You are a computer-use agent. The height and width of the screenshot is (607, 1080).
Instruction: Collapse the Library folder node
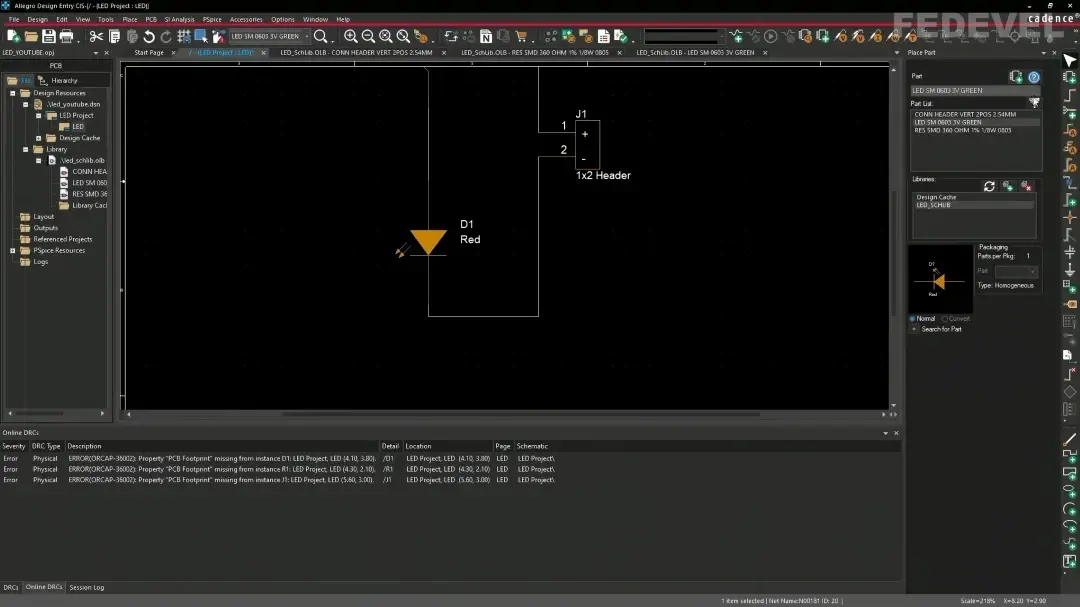point(25,149)
